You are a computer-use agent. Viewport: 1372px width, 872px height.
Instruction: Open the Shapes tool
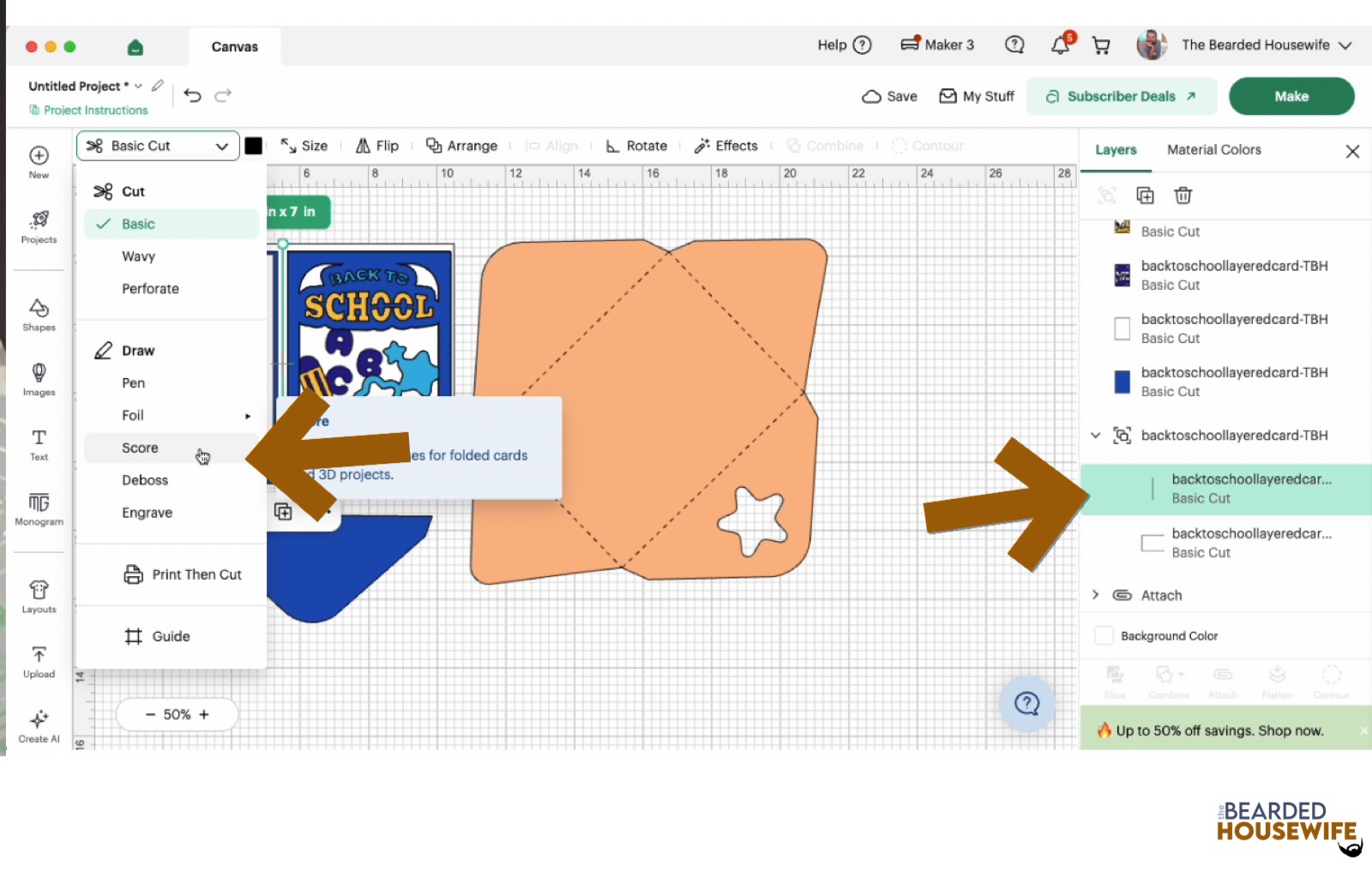click(39, 315)
